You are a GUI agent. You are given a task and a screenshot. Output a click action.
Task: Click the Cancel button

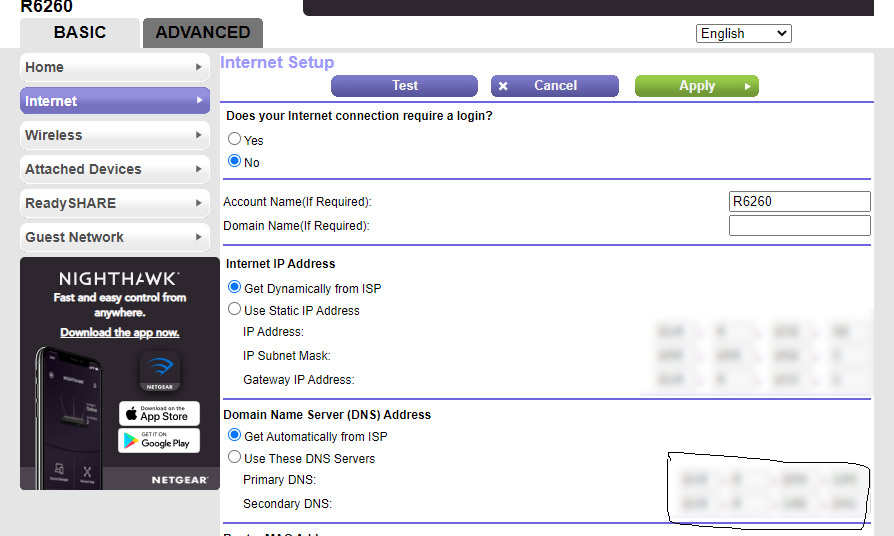coord(555,86)
